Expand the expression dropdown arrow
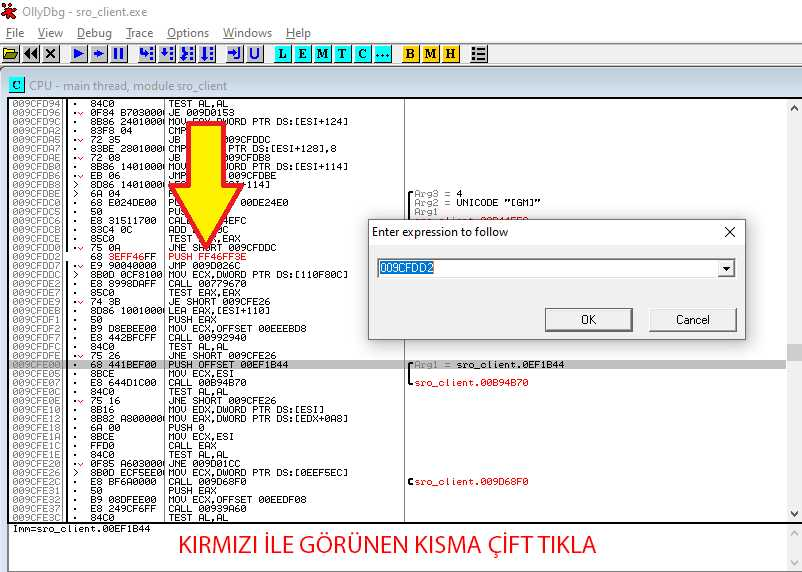The width and height of the screenshot is (802, 572). click(726, 268)
